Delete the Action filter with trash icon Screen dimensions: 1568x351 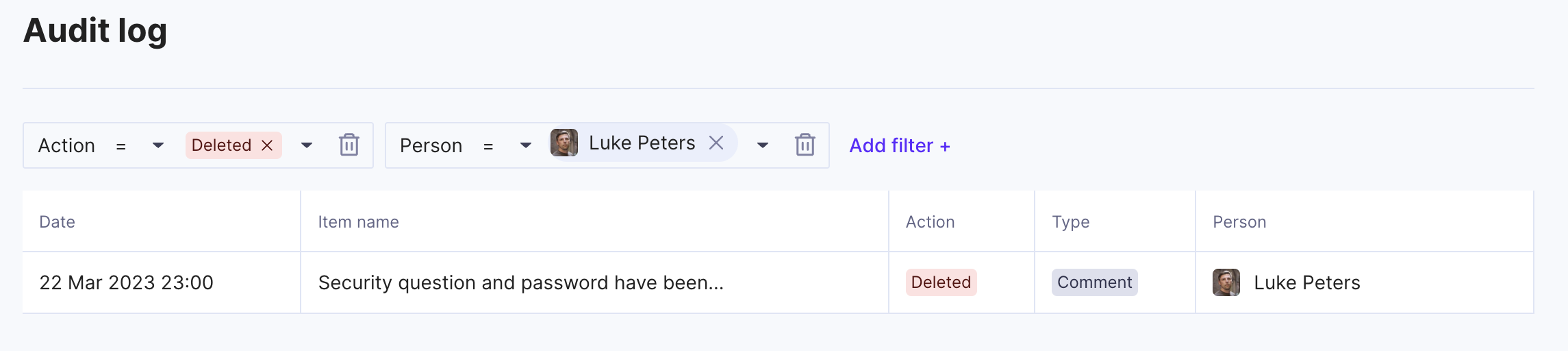tap(349, 145)
